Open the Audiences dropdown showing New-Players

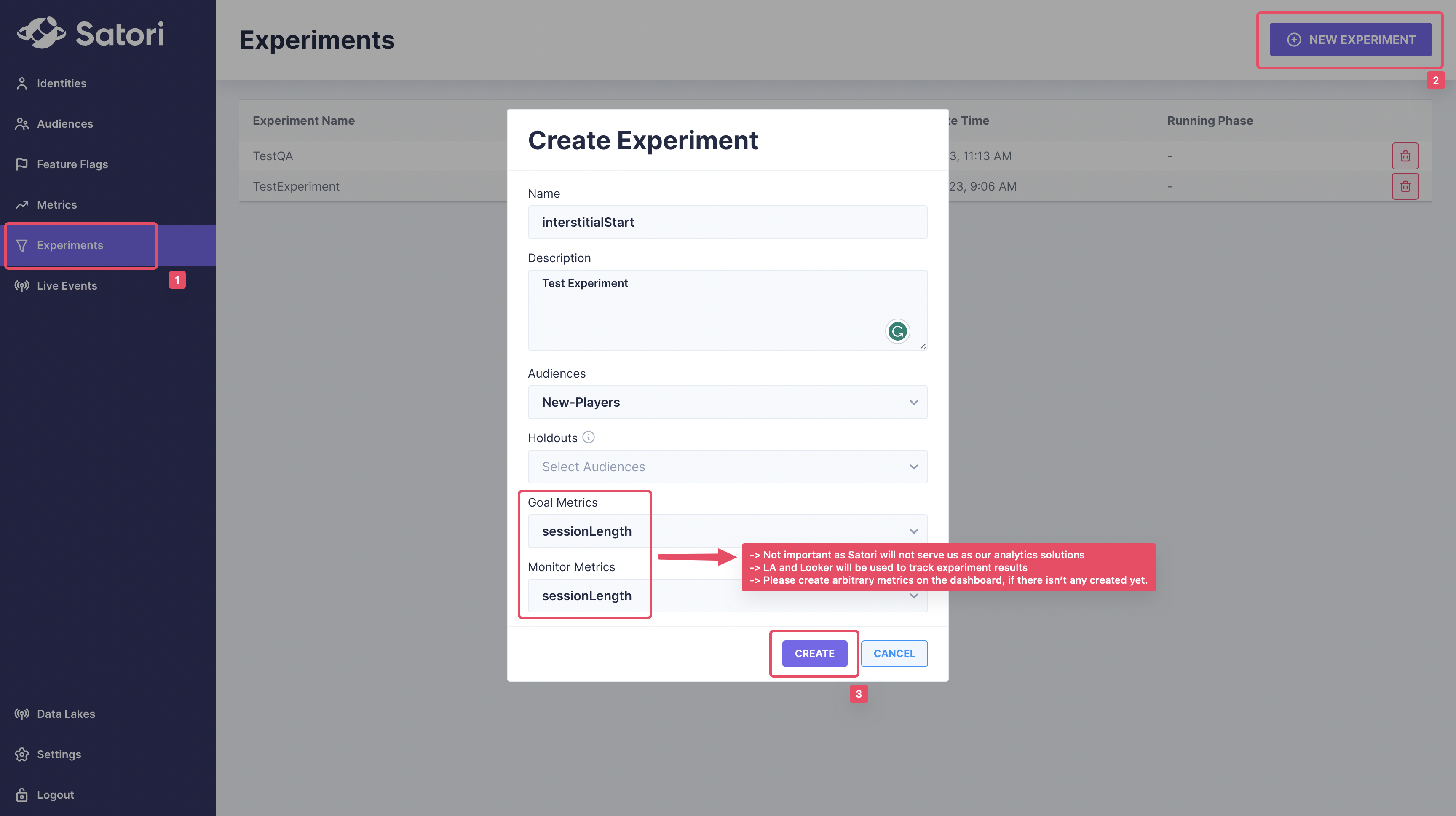pos(728,402)
